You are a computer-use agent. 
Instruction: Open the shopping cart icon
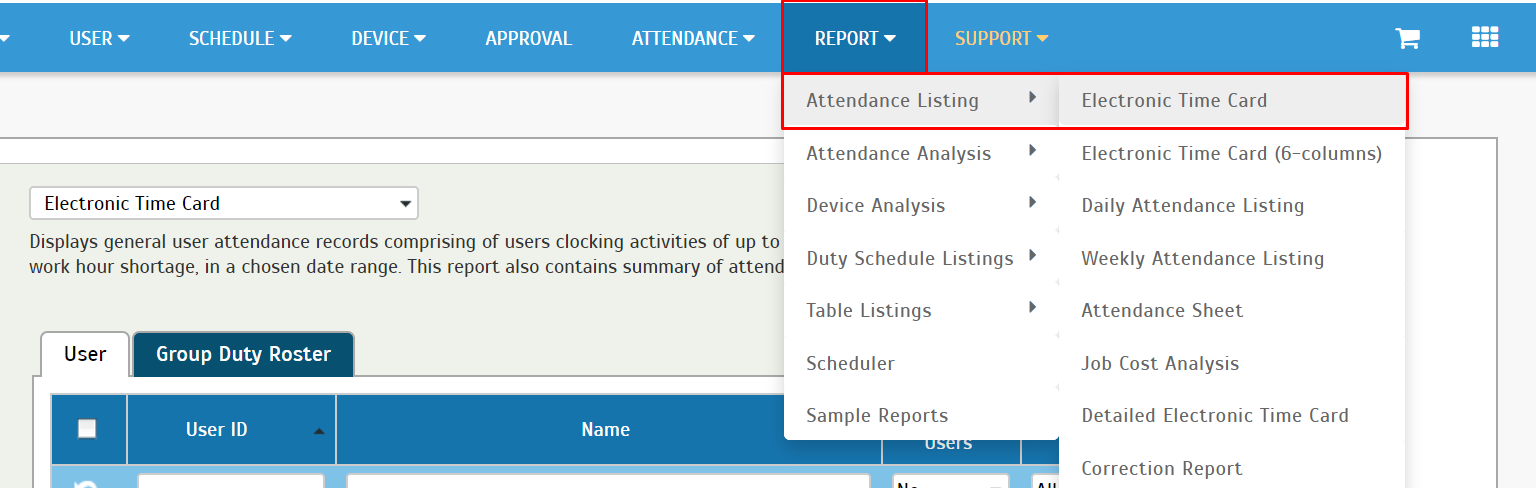tap(1408, 38)
